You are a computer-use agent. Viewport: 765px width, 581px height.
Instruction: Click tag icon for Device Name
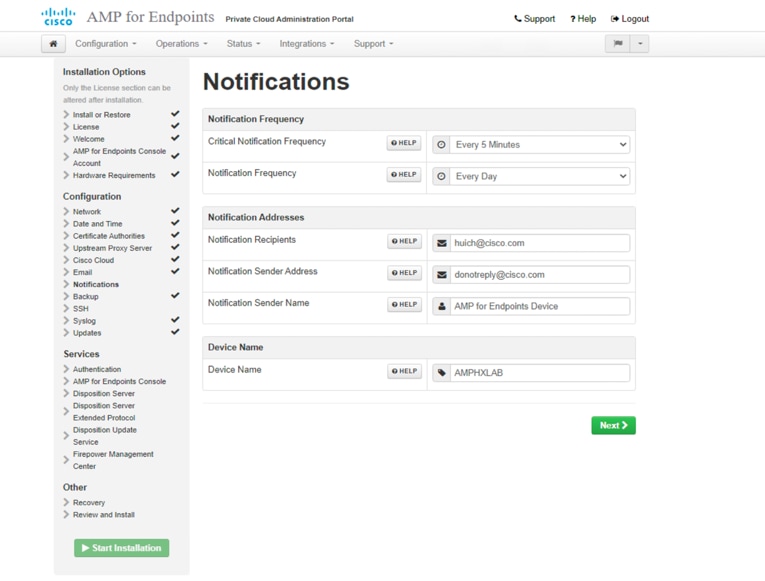(442, 373)
